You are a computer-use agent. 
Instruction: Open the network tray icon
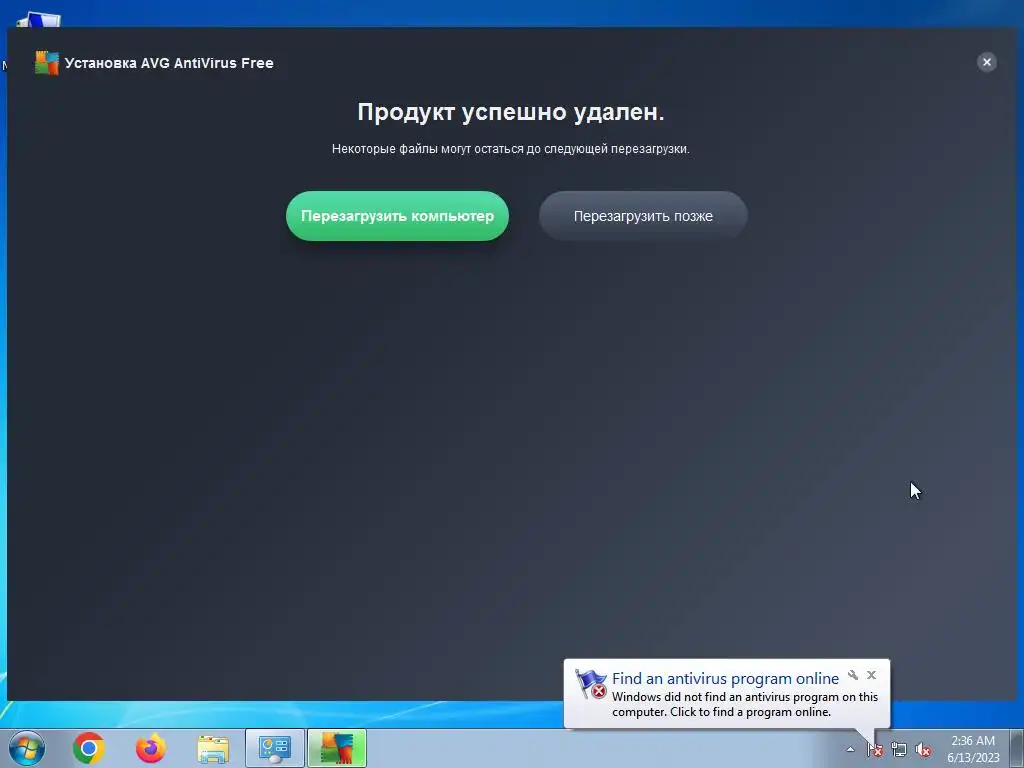[899, 749]
